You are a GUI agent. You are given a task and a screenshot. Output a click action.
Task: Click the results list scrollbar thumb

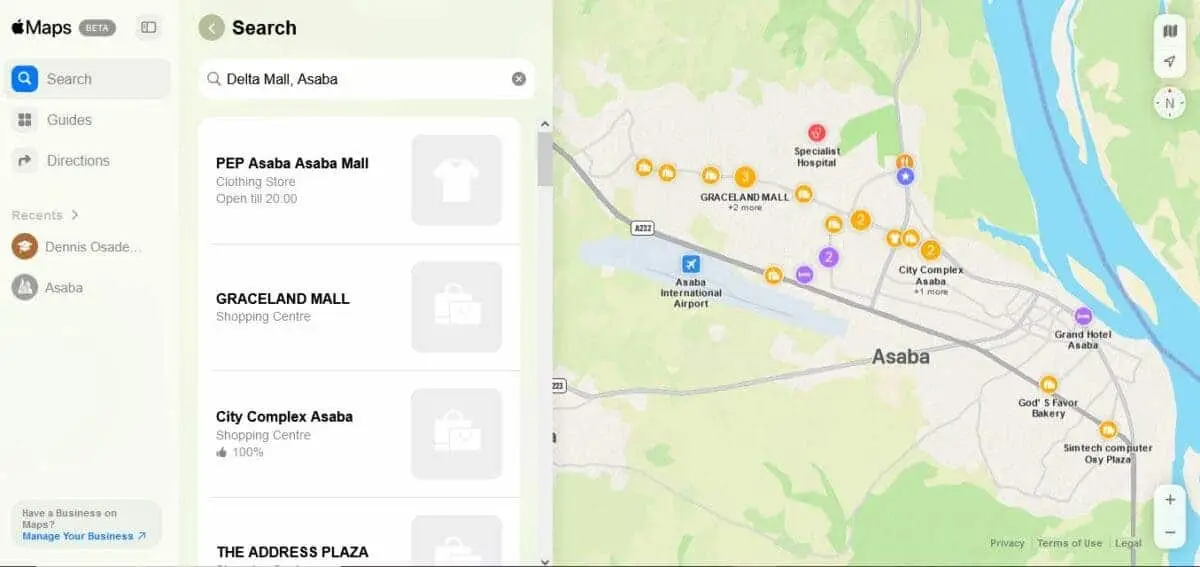tap(545, 159)
